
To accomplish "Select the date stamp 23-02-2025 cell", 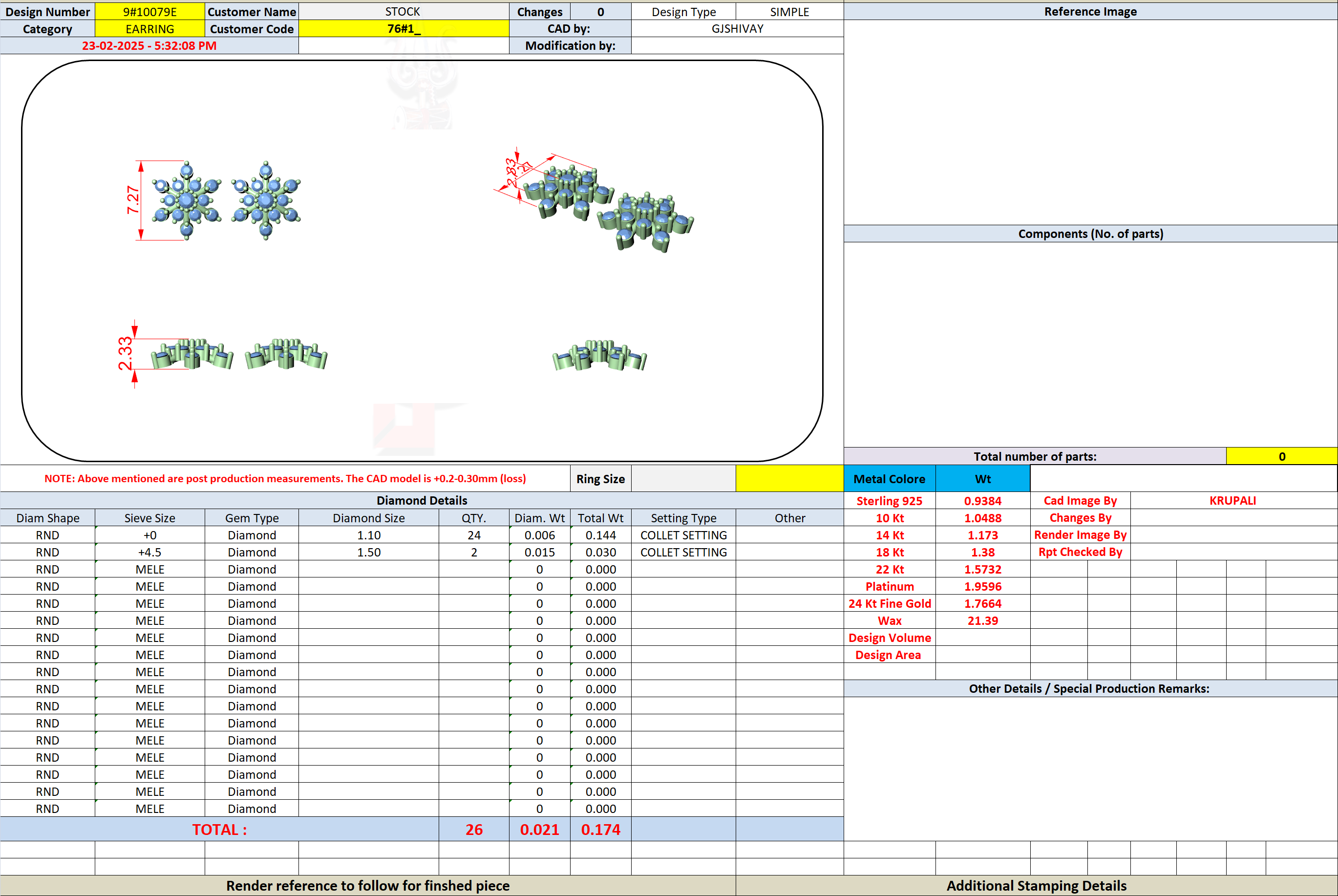I will tap(149, 46).
